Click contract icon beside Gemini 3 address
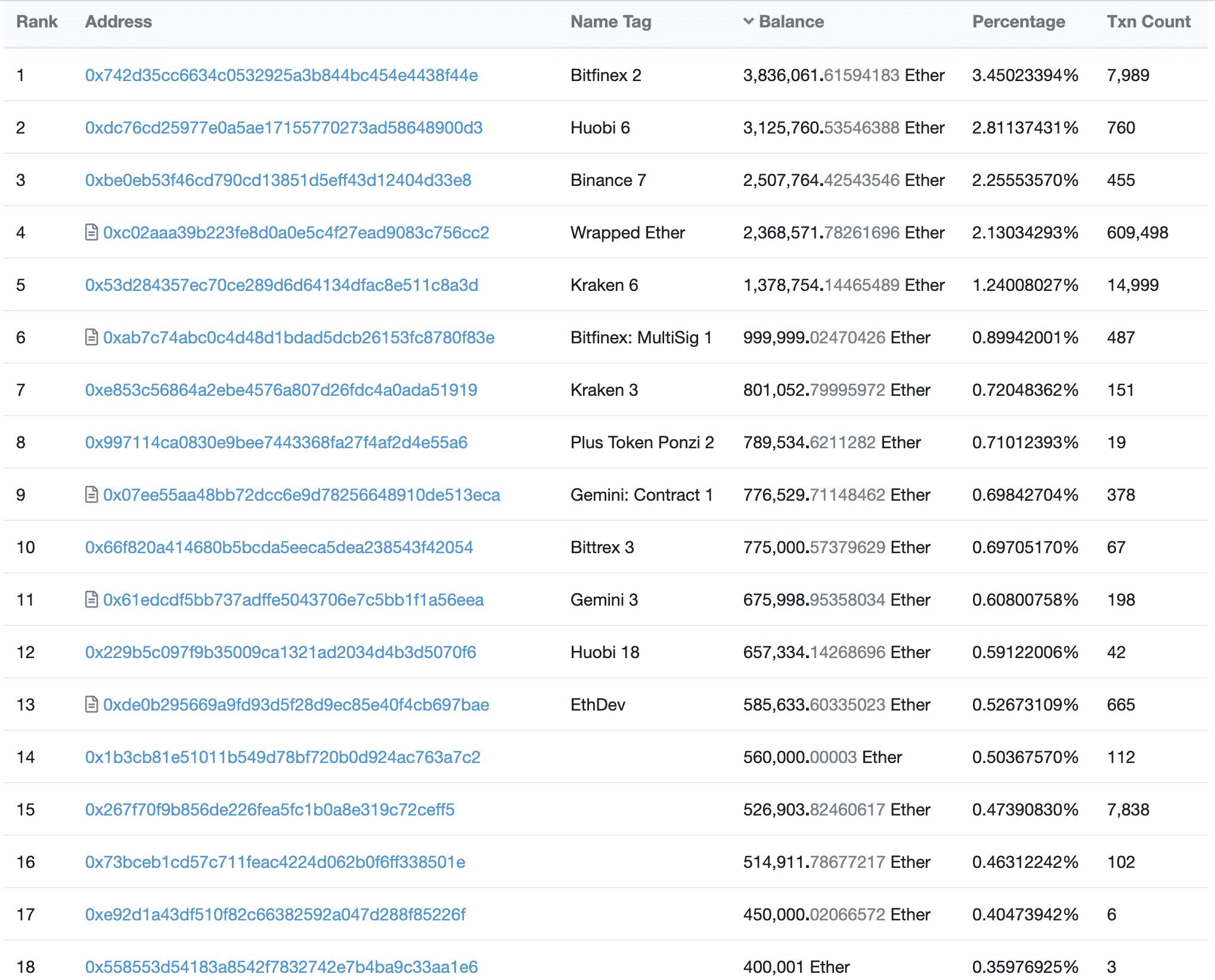This screenshot has height=980, width=1215. click(91, 600)
